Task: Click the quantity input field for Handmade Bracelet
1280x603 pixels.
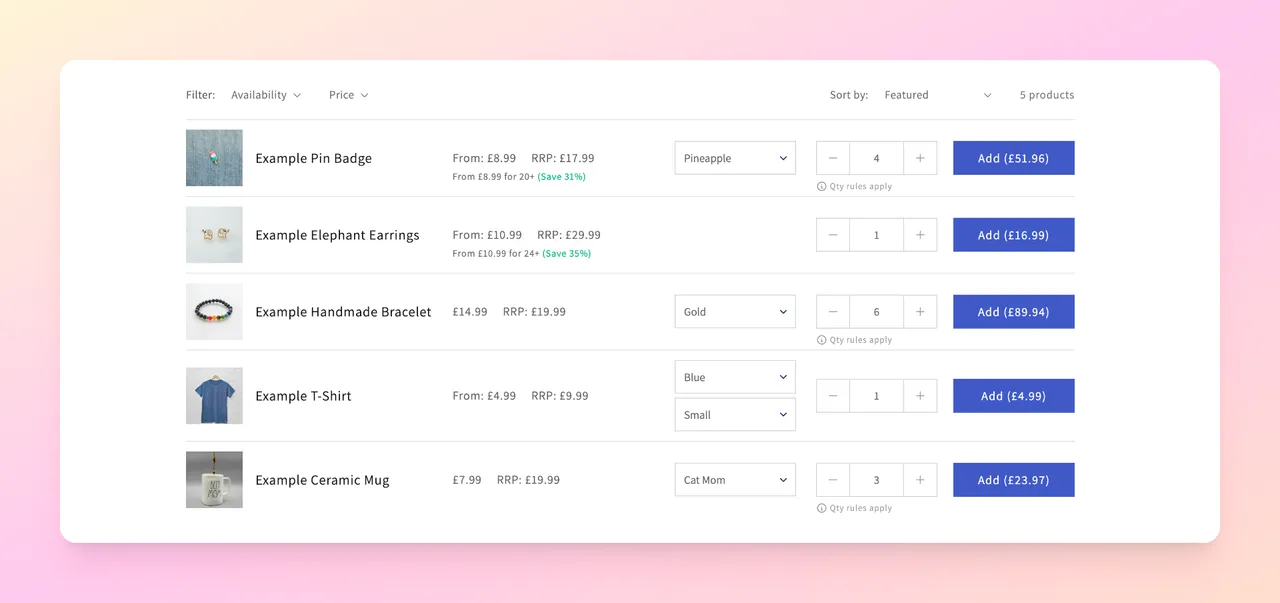Action: click(x=876, y=311)
